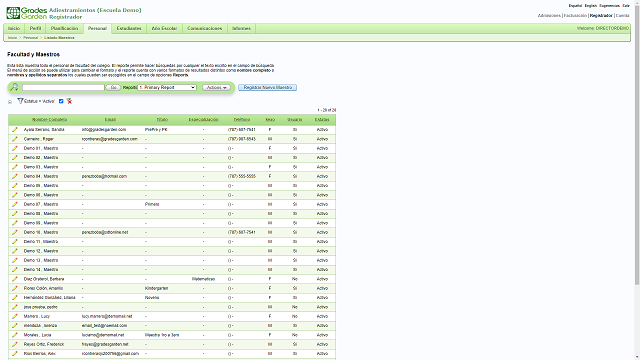Edit Demo 12, Maestro with pencil
The image size is (640, 360).
pos(15,251)
